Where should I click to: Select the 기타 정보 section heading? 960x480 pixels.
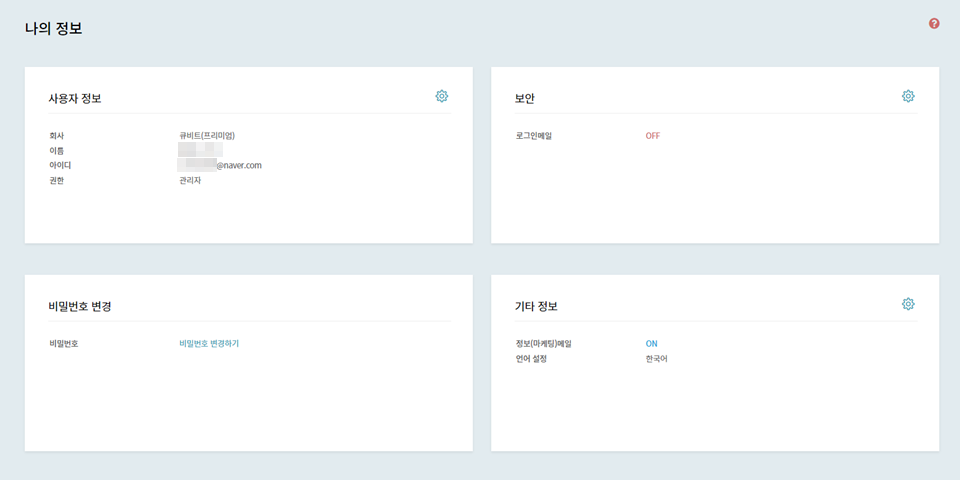tap(536, 306)
